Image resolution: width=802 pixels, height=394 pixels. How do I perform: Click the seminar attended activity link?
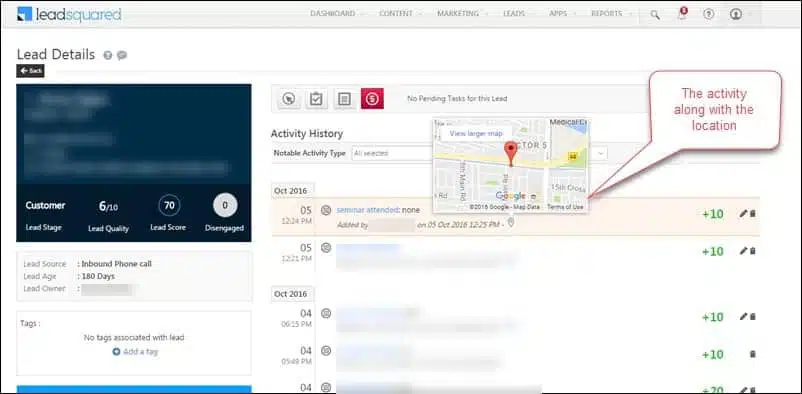(x=368, y=210)
